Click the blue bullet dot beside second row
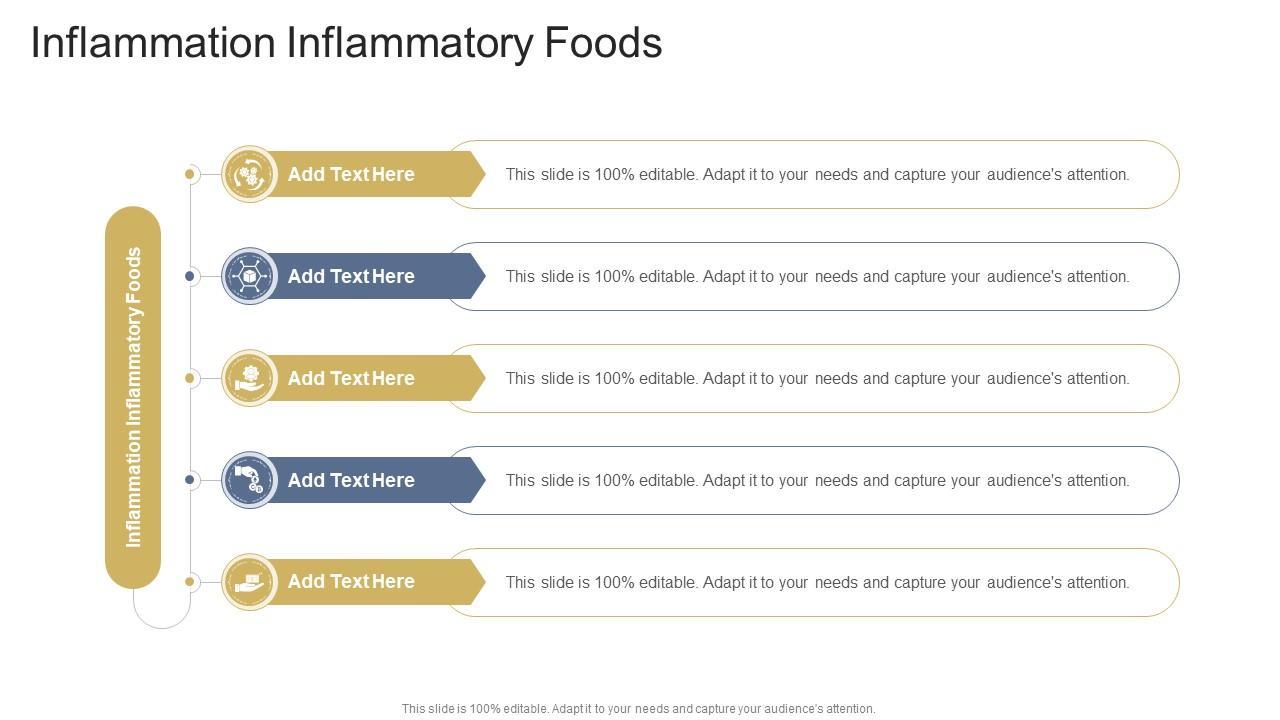The width and height of the screenshot is (1280, 720). (x=189, y=277)
